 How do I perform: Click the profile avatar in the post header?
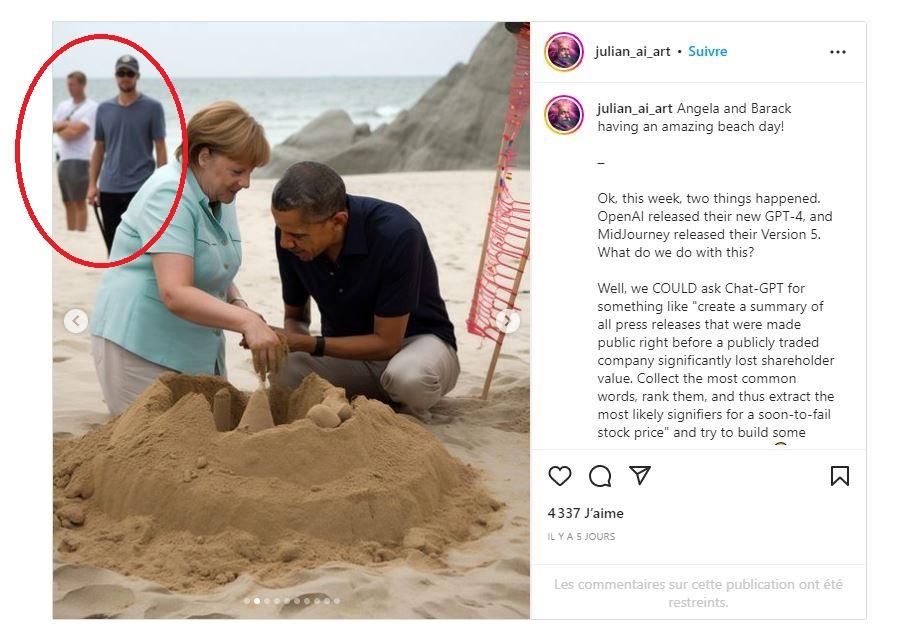564,52
